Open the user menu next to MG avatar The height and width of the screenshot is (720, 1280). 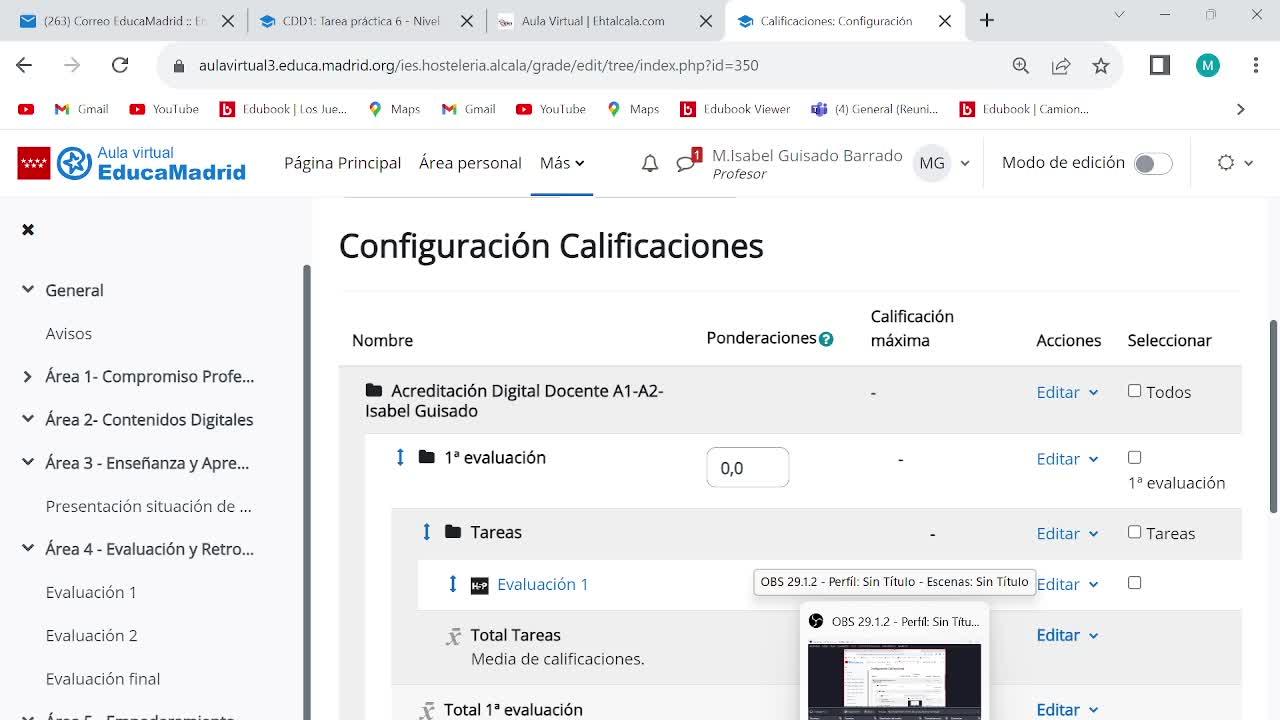pos(965,163)
